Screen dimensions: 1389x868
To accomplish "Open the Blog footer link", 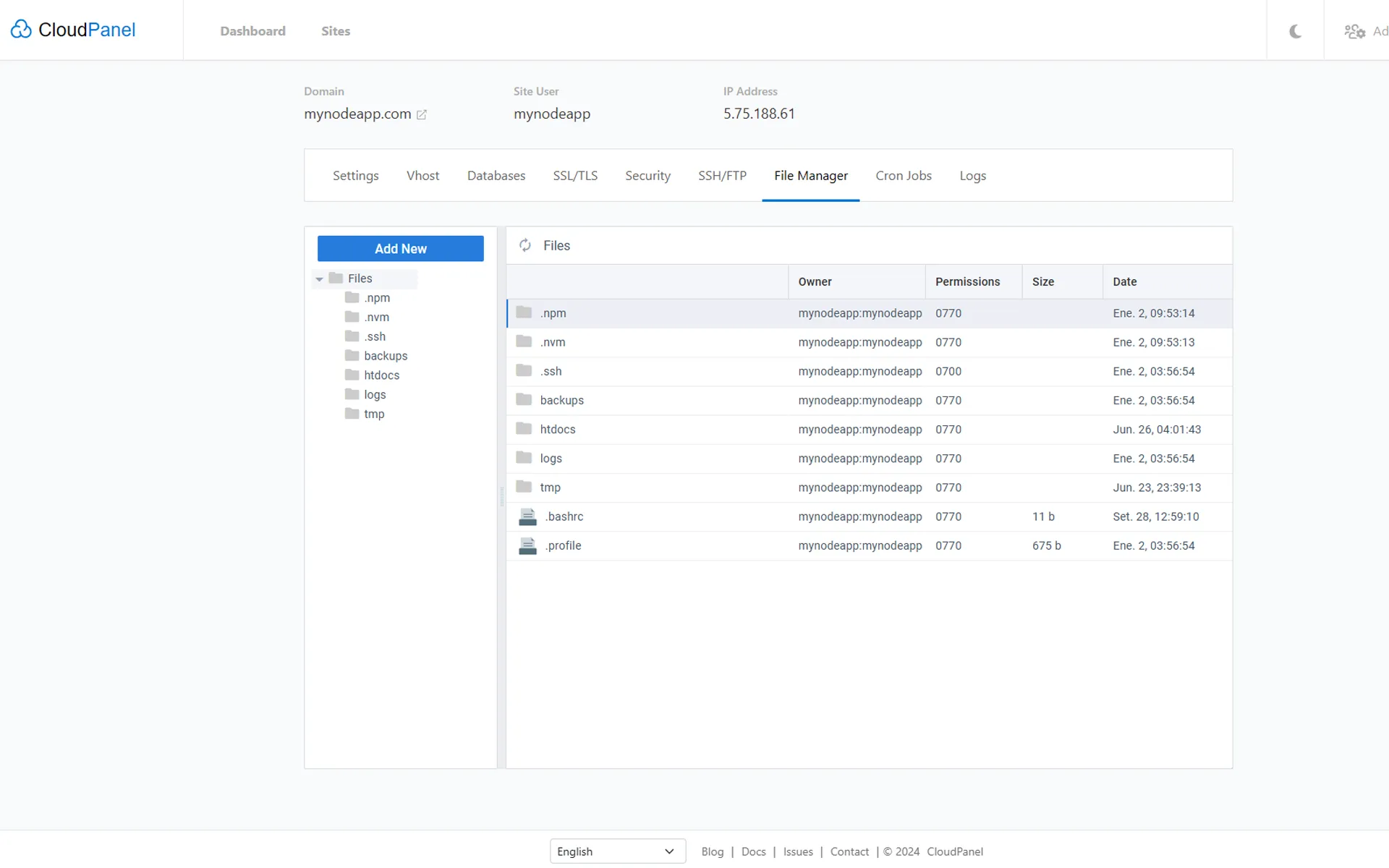I will coord(712,851).
